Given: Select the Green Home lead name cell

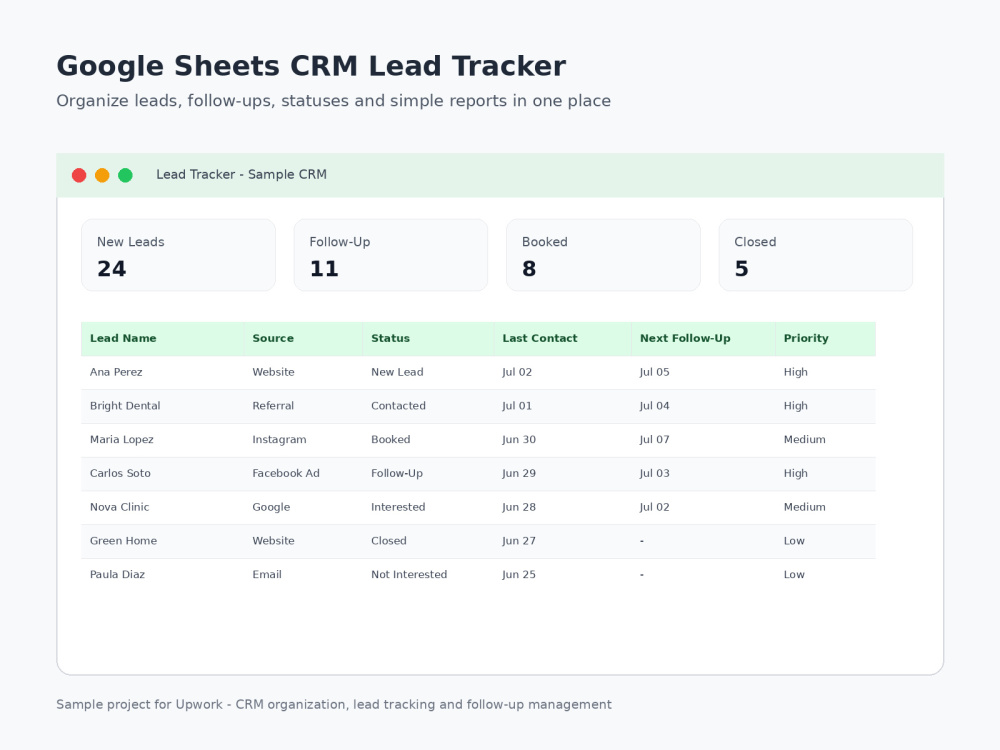Looking at the screenshot, I should 163,541.
